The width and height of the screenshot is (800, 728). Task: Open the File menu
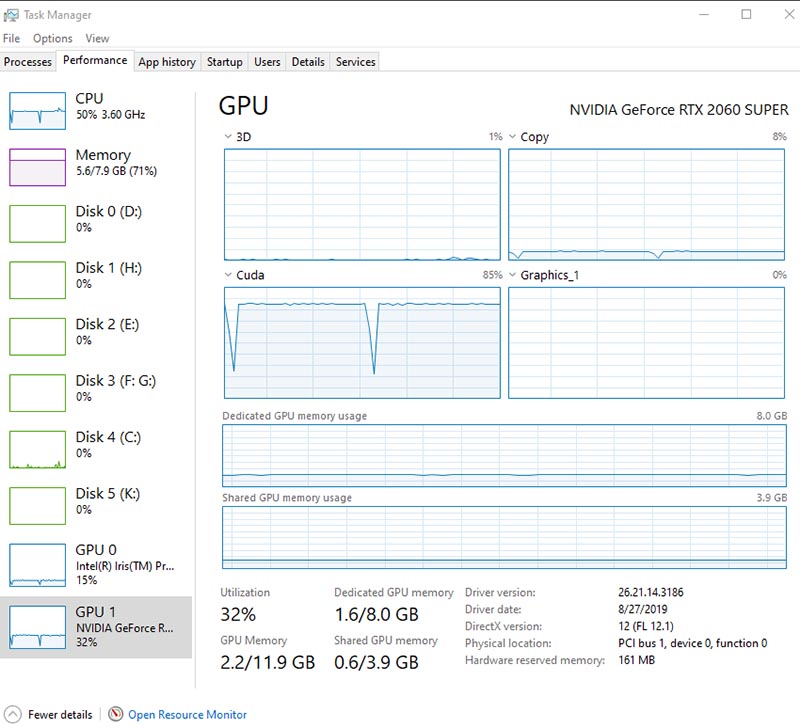click(11, 38)
